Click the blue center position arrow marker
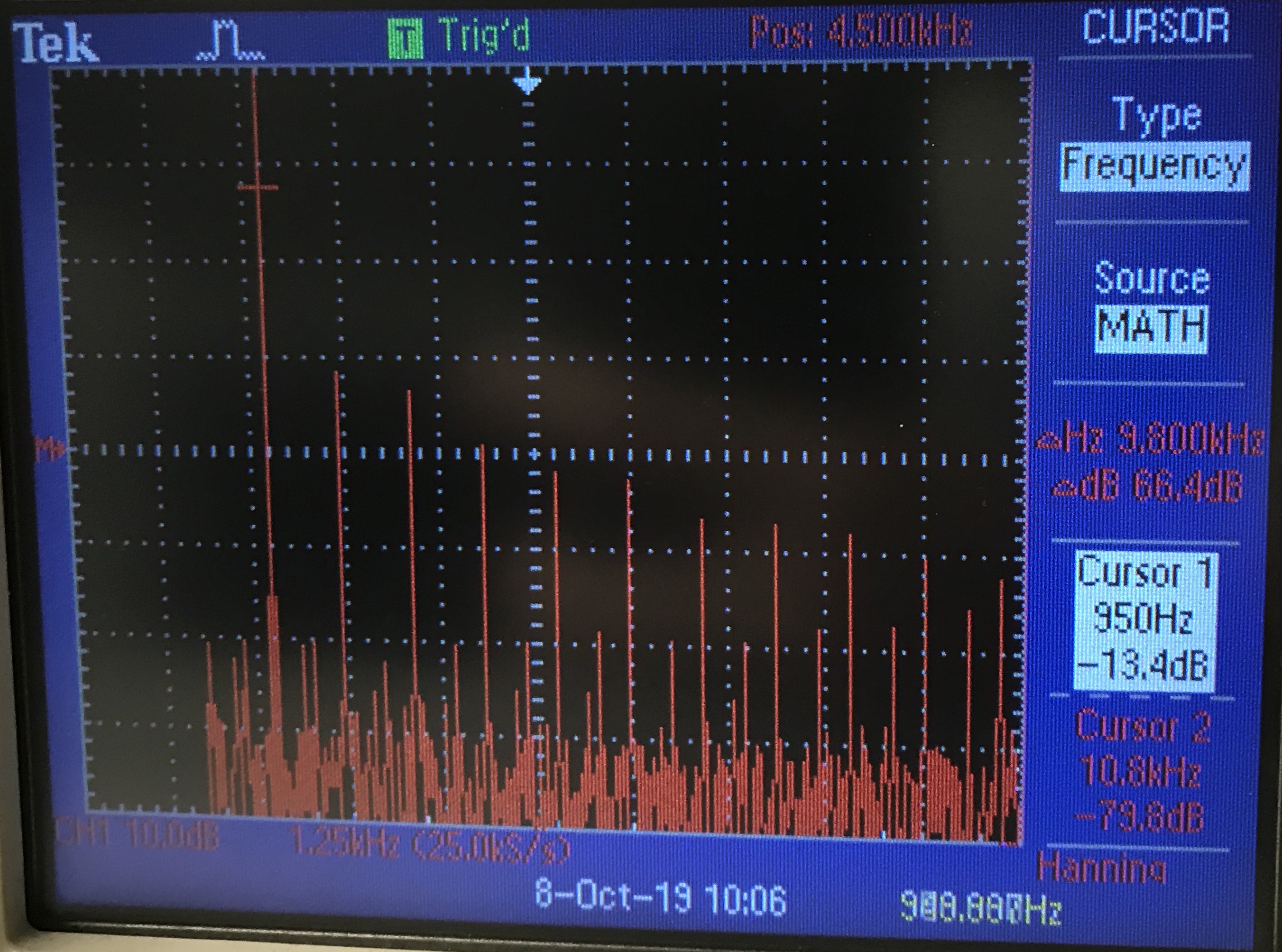The height and width of the screenshot is (952, 1282). (x=528, y=83)
